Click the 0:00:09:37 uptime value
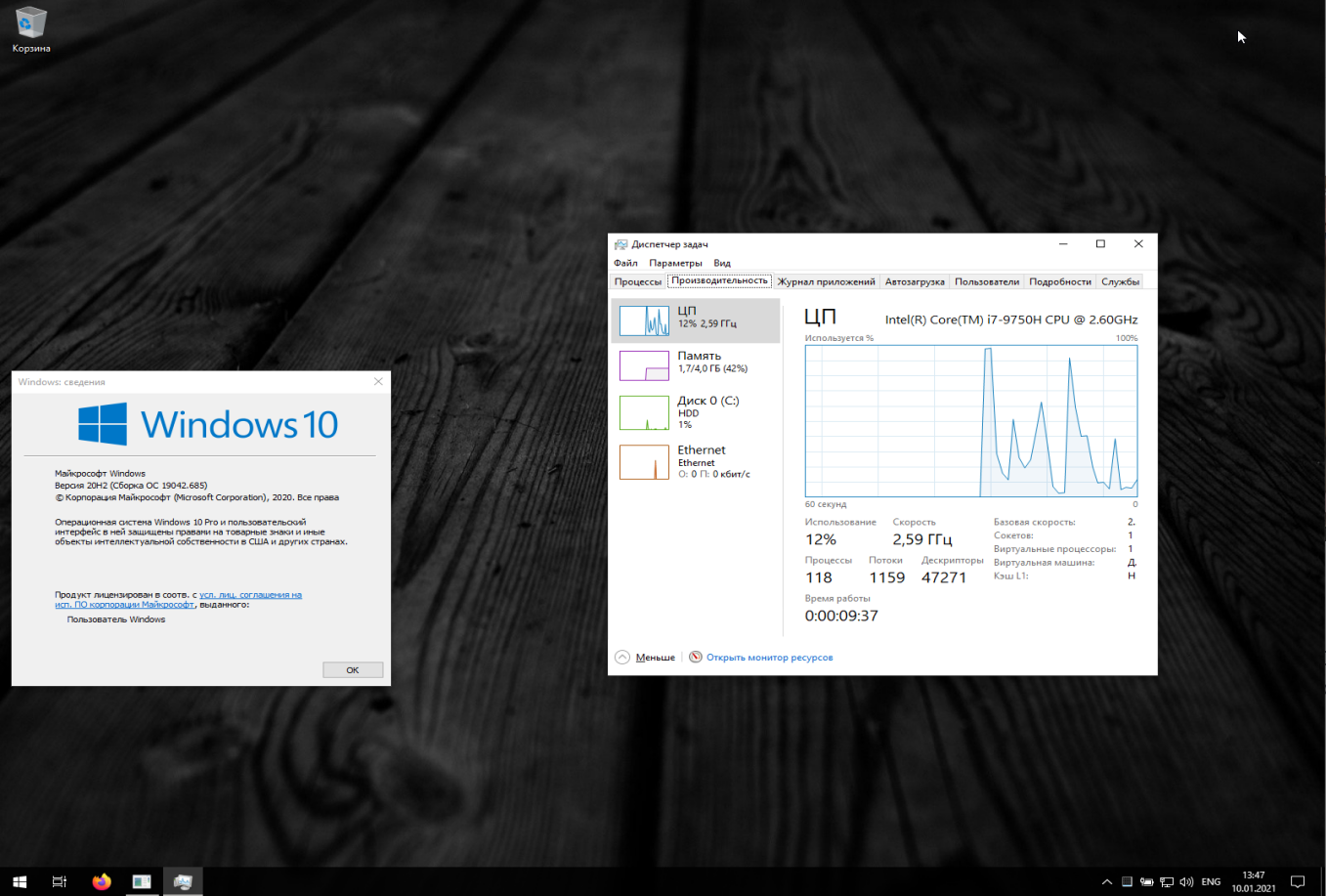Image resolution: width=1326 pixels, height=896 pixels. 841,616
